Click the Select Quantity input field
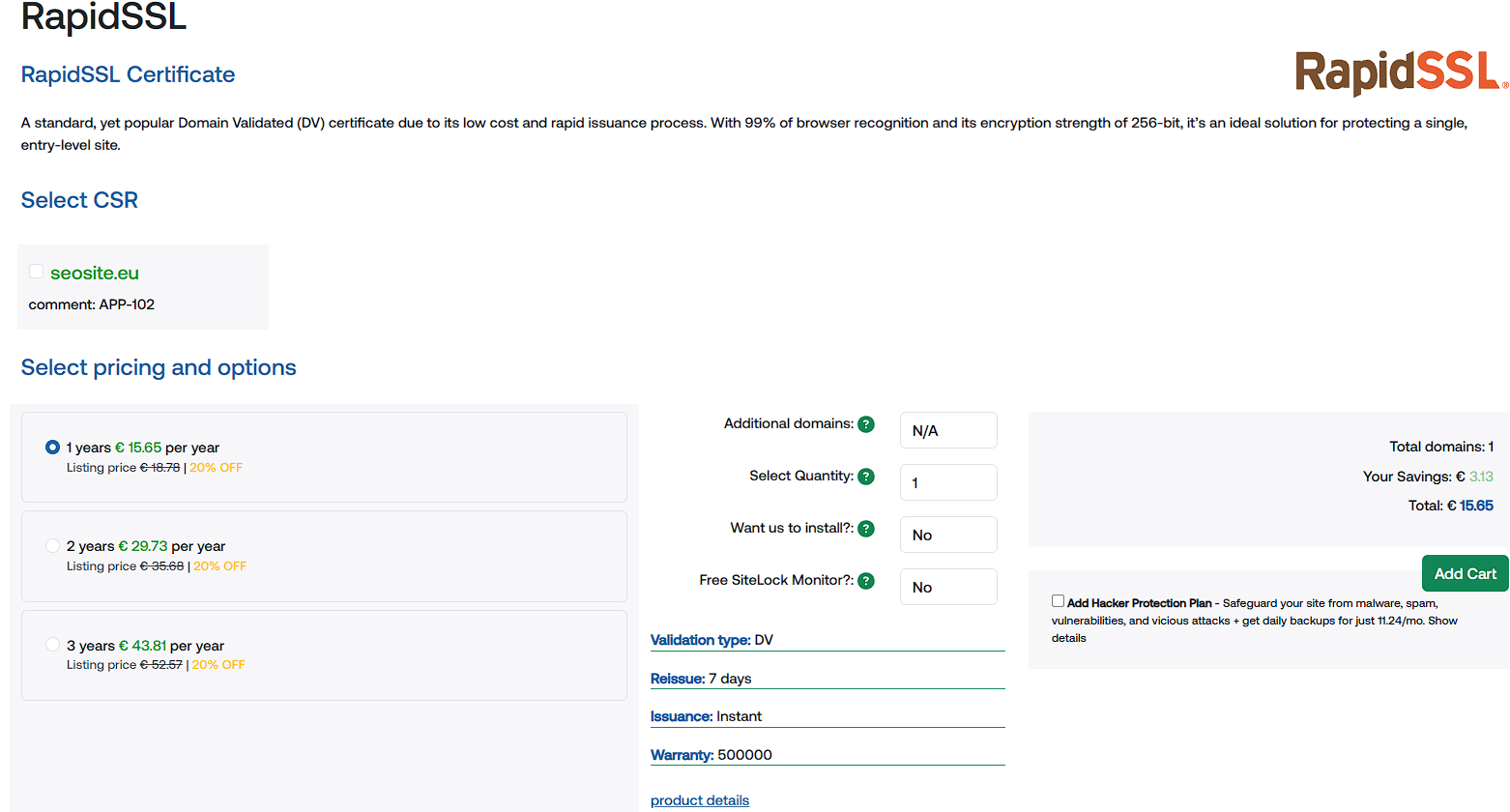 pos(947,483)
